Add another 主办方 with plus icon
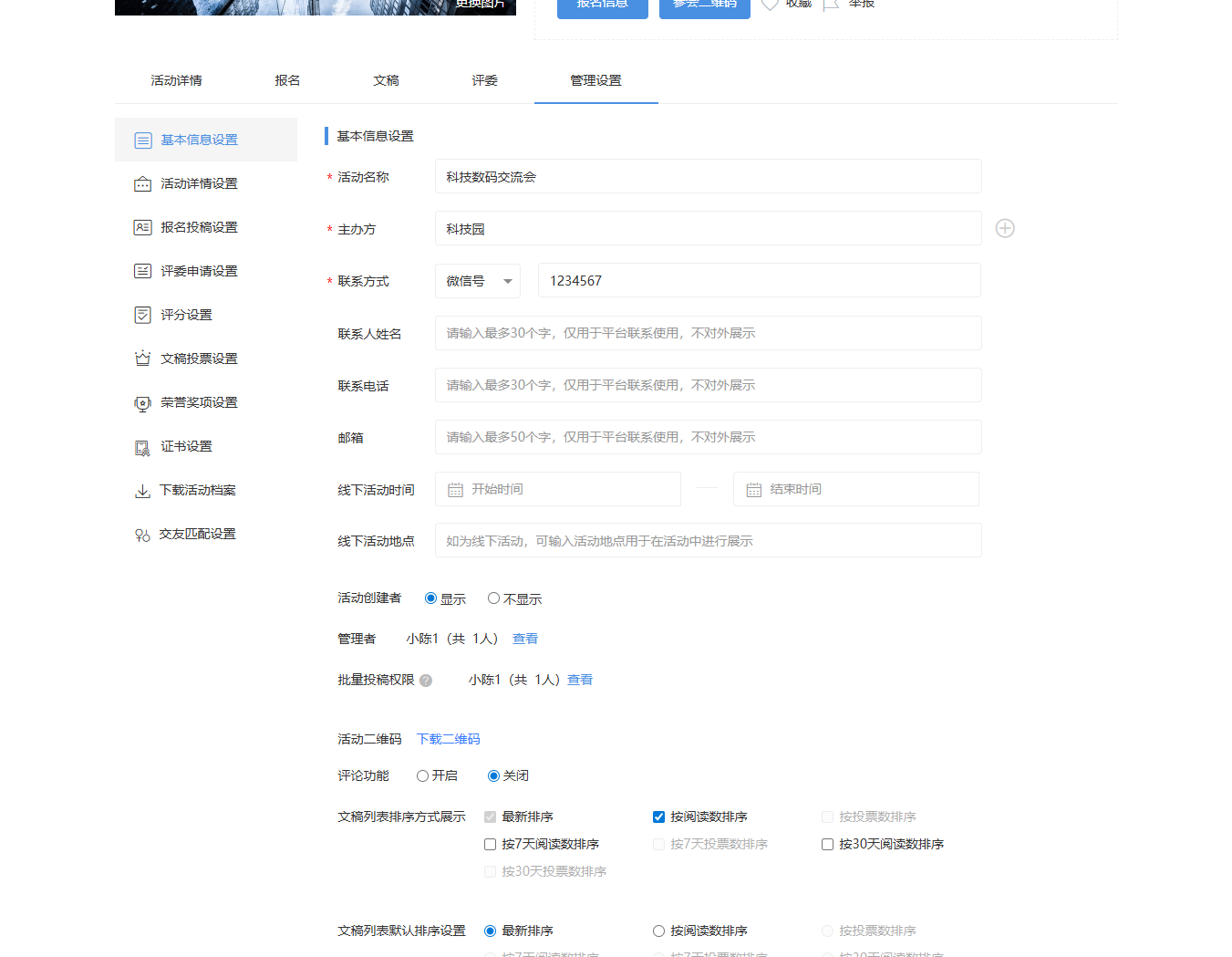The image size is (1232, 957). click(x=1005, y=229)
